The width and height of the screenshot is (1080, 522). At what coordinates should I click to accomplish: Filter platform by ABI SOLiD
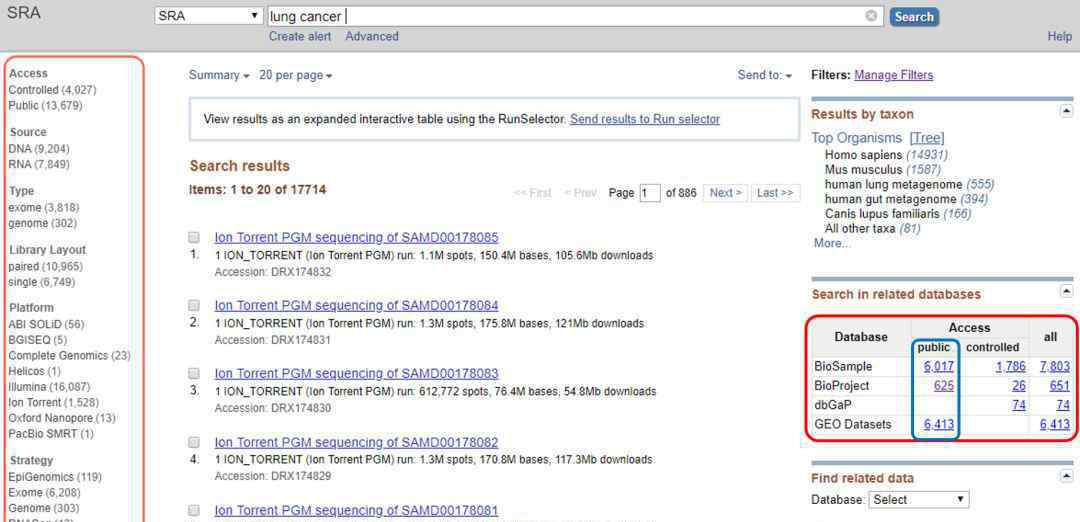46,324
